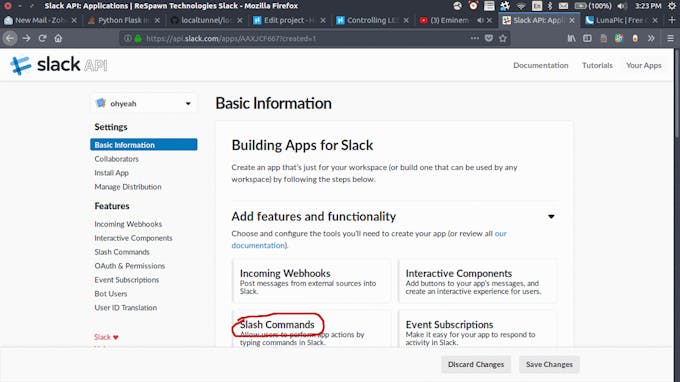Open the volume indicator in system tray
This screenshot has width=680, height=382.
pos(621,6)
